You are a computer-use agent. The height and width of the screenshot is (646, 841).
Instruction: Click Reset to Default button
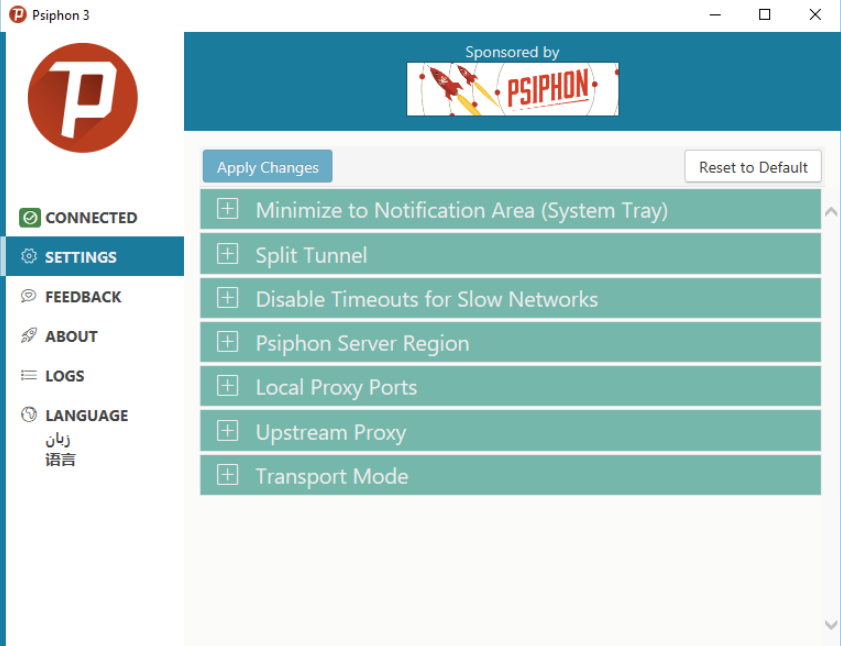coord(753,167)
